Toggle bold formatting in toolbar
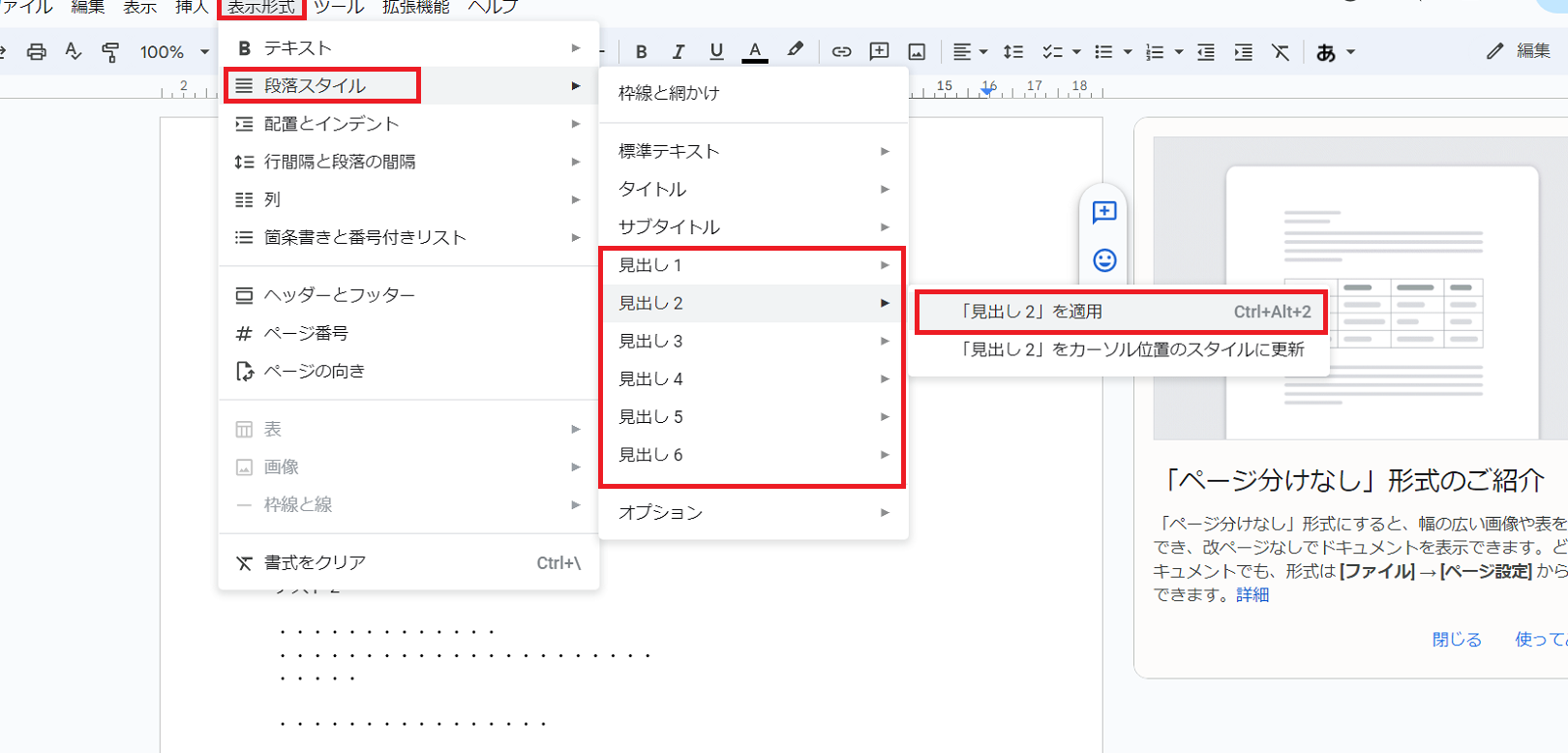This screenshot has height=753, width=1568. [x=641, y=52]
